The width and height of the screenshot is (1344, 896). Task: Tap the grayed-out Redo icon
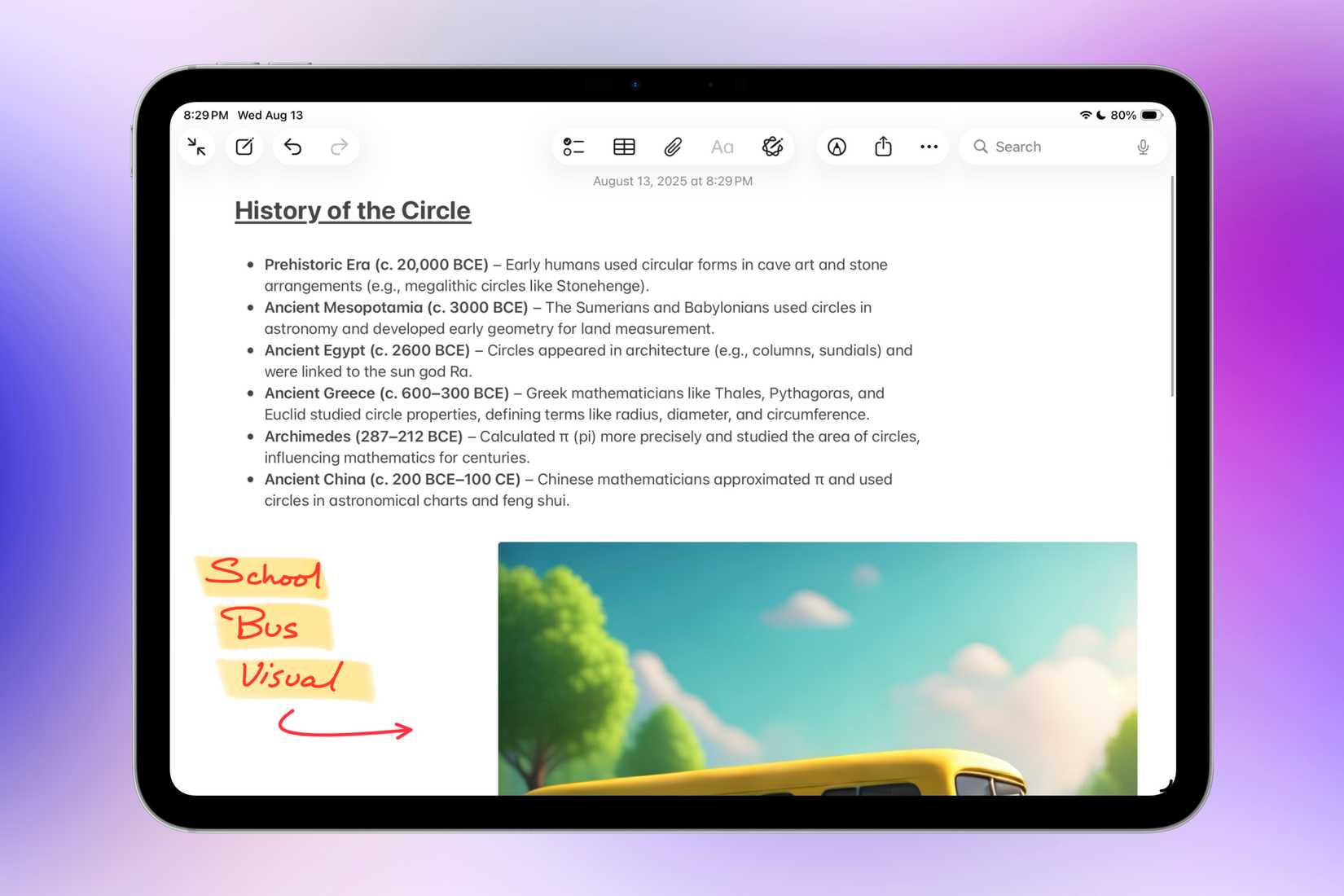pos(340,147)
